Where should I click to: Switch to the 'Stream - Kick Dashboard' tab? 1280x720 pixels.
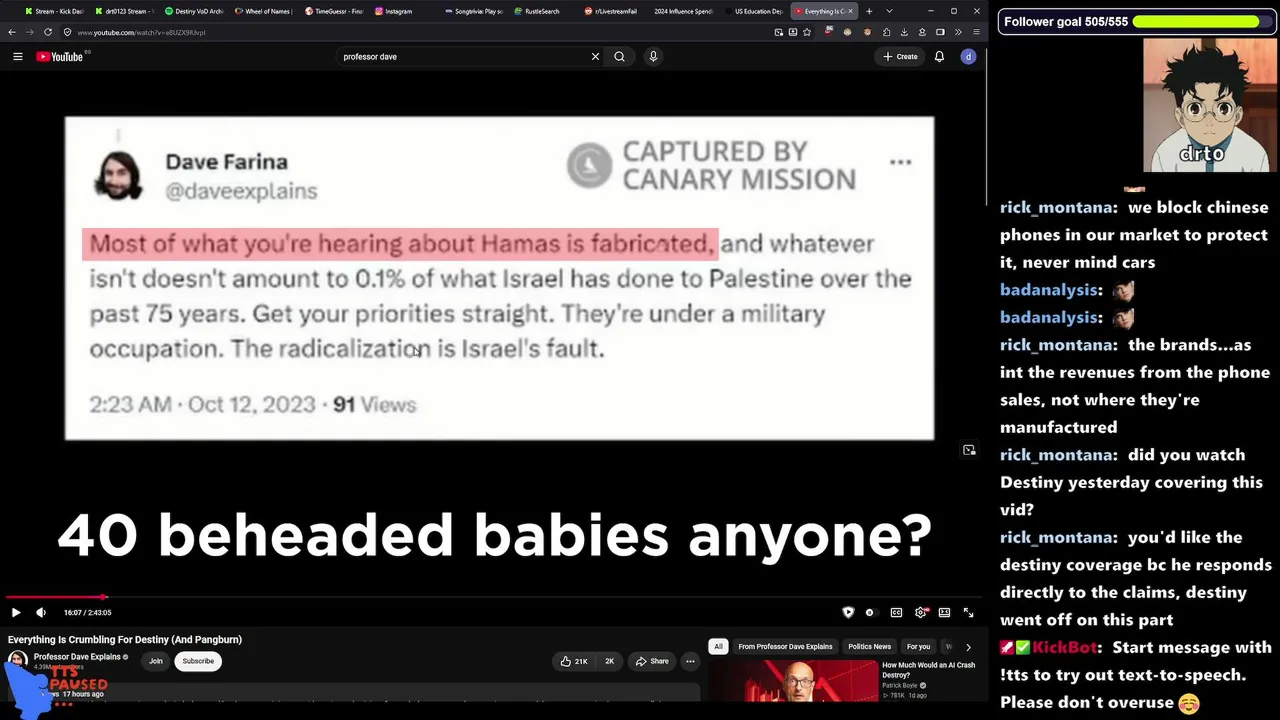54,11
